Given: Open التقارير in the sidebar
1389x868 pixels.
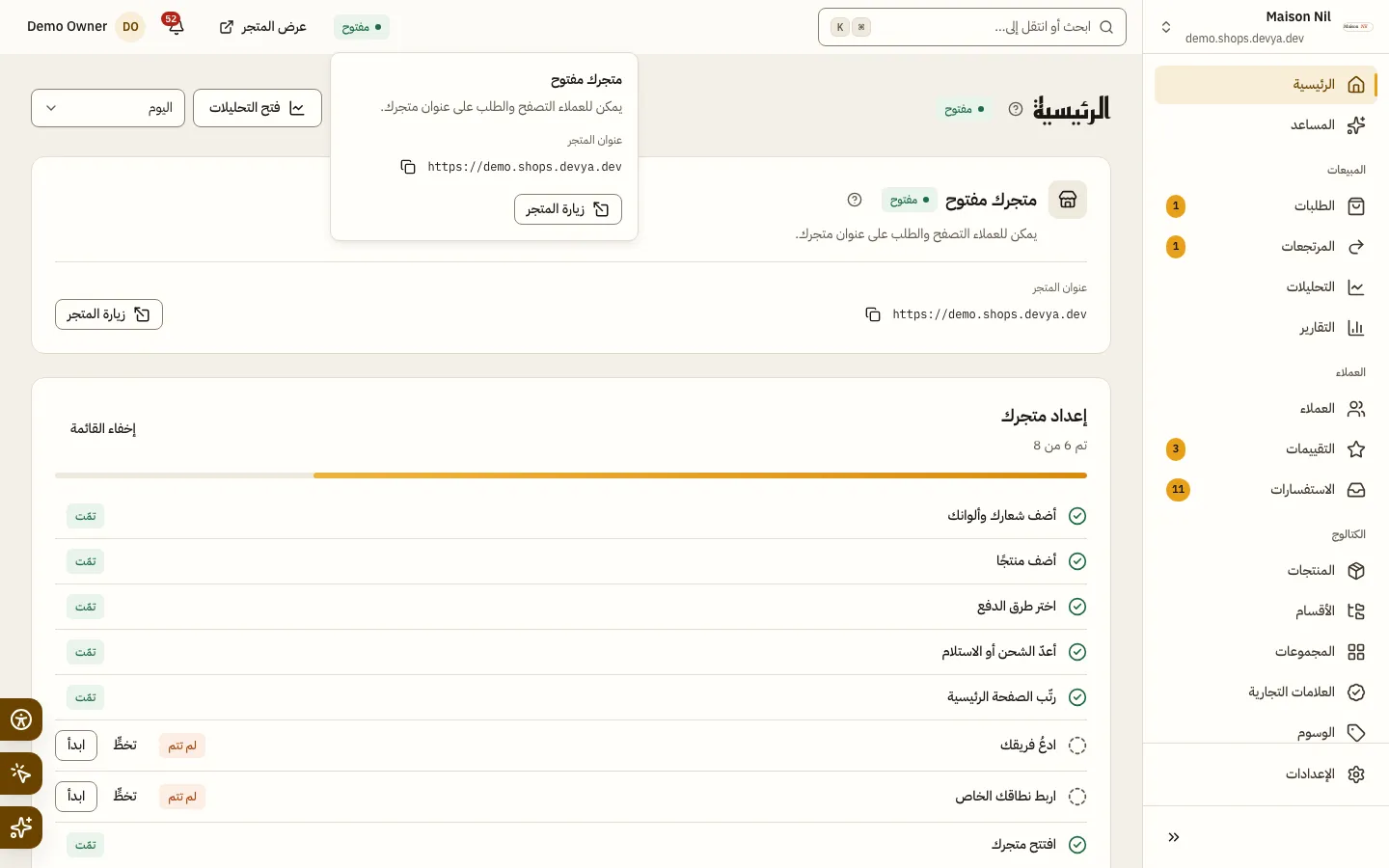Looking at the screenshot, I should click(1266, 328).
